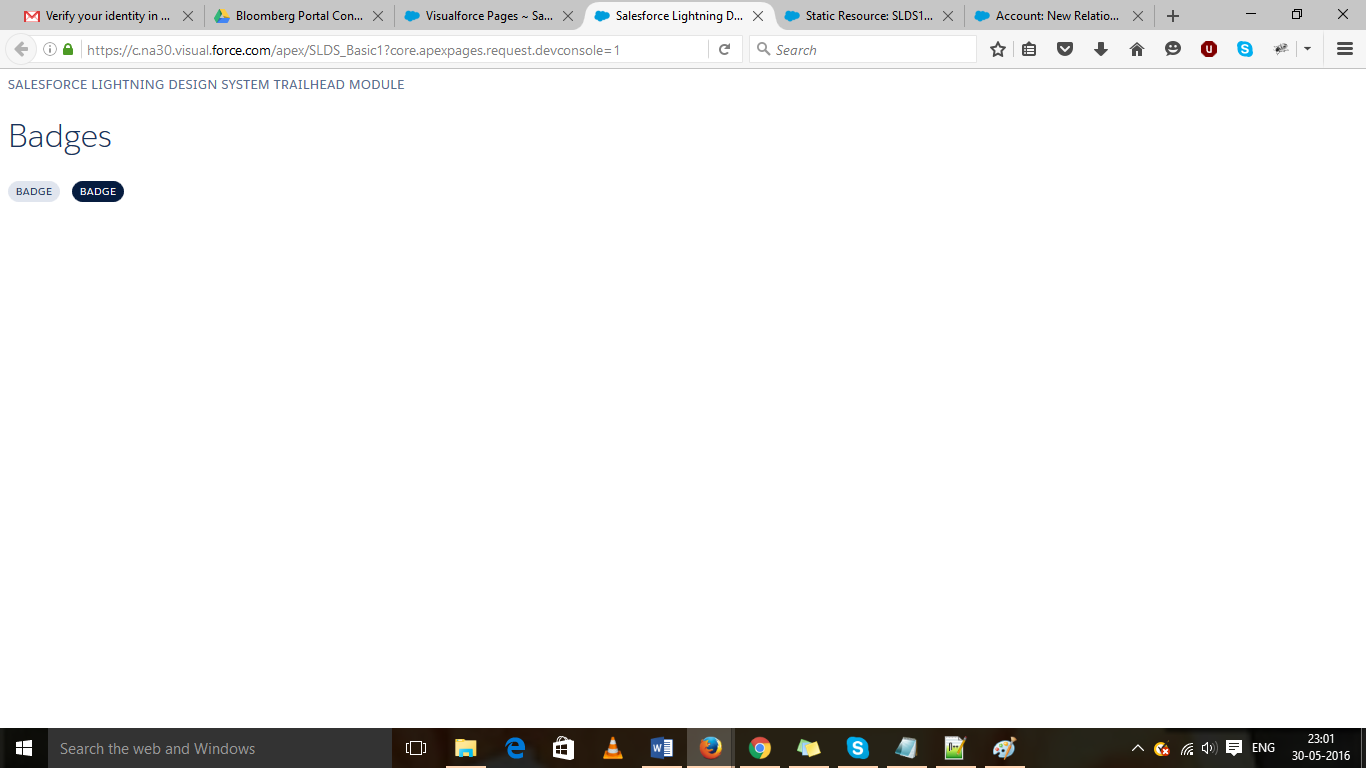
Task: Go to the browser home page
Action: (1136, 48)
